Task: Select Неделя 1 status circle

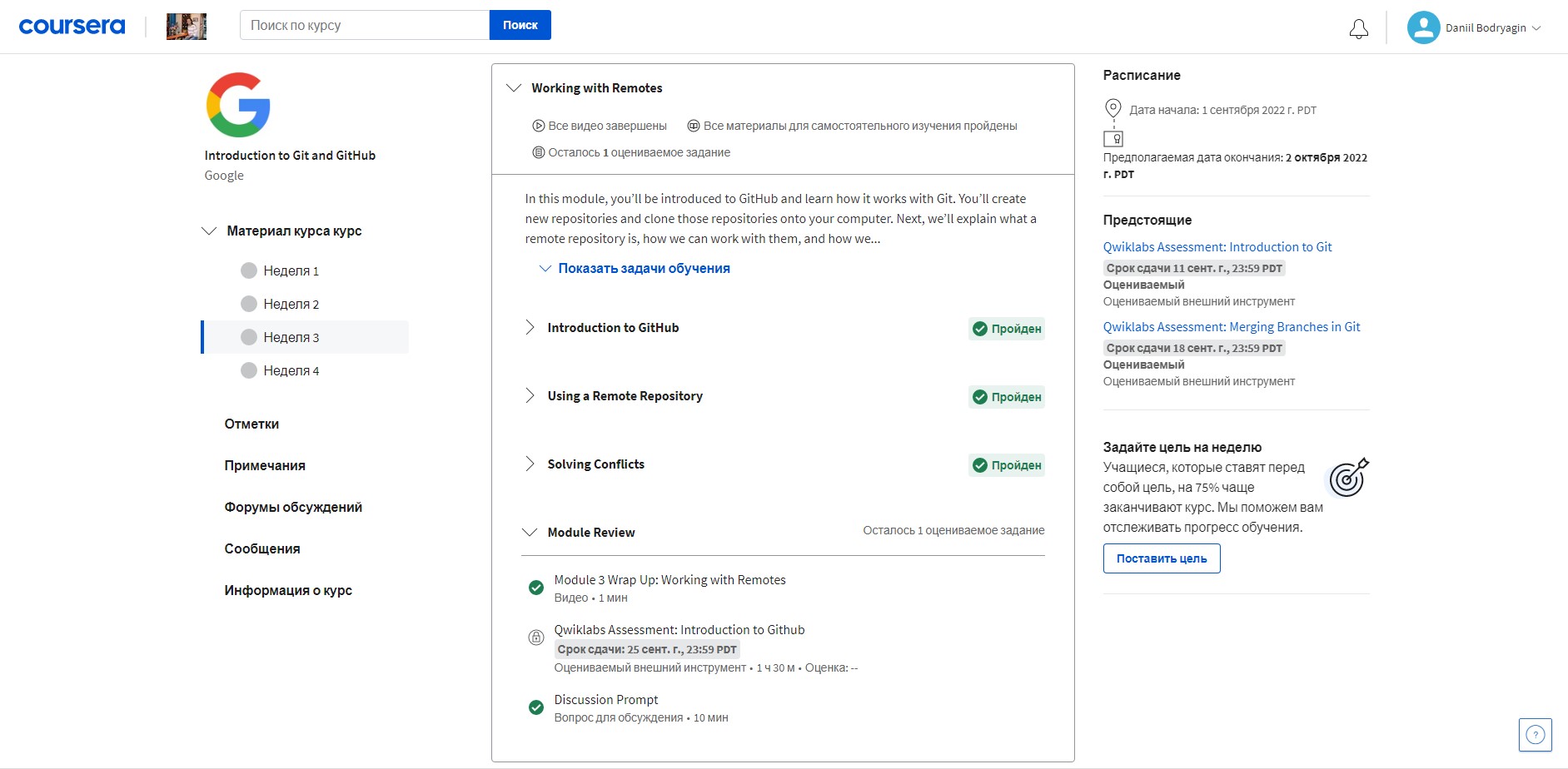Action: [x=248, y=270]
